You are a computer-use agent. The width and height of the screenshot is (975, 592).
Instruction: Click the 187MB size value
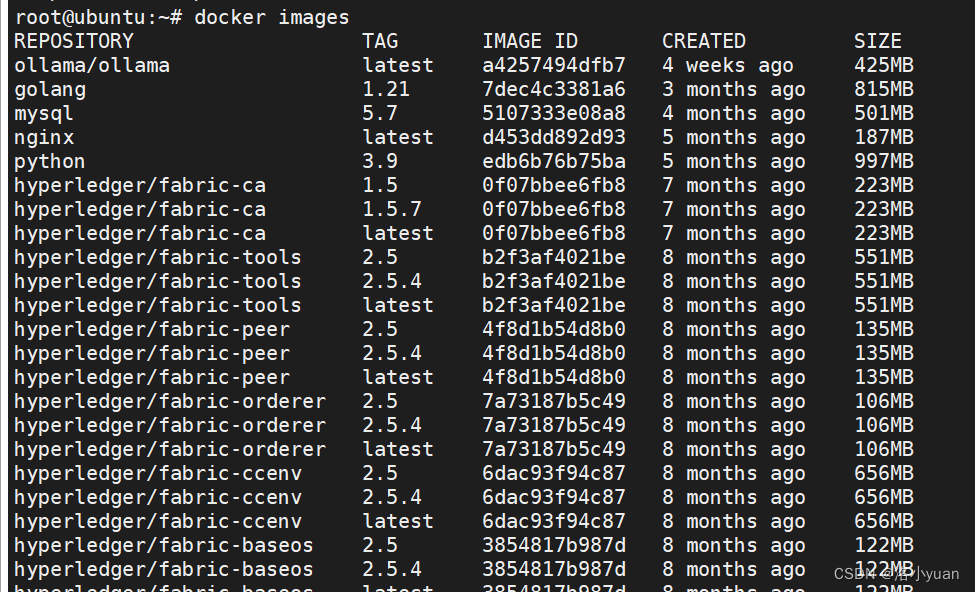(884, 137)
